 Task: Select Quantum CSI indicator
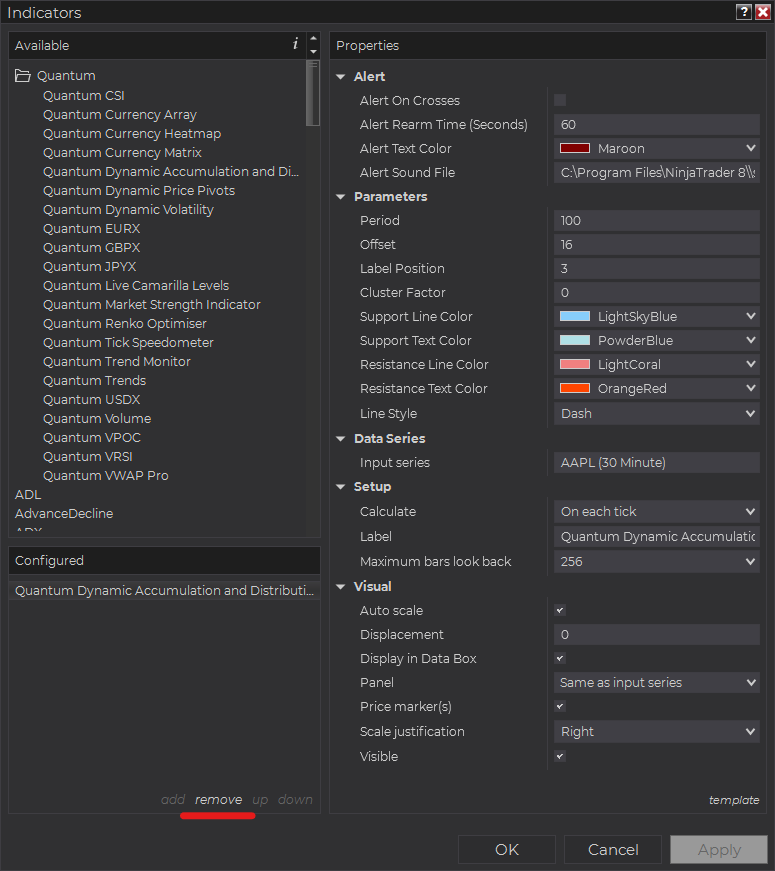point(84,96)
